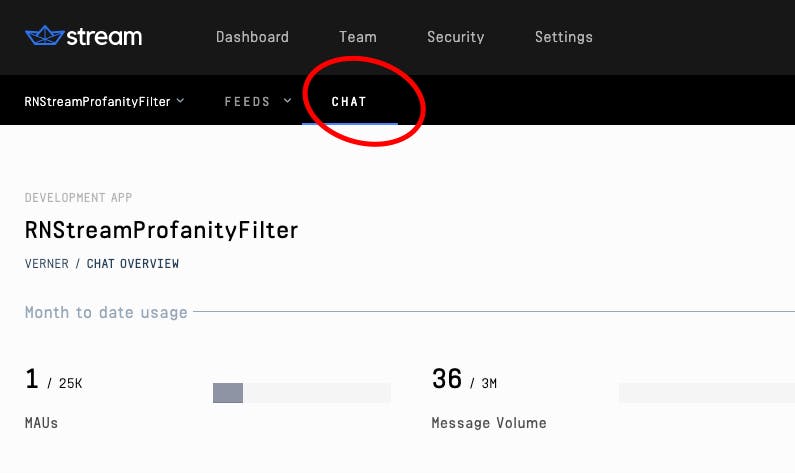Click the VERNER breadcrumb link

tap(47, 264)
